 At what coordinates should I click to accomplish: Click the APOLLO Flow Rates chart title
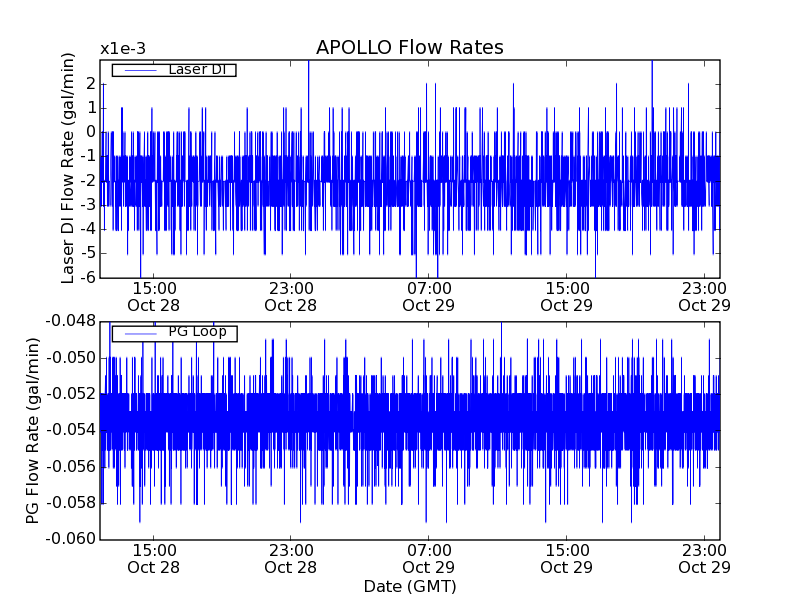(409, 48)
